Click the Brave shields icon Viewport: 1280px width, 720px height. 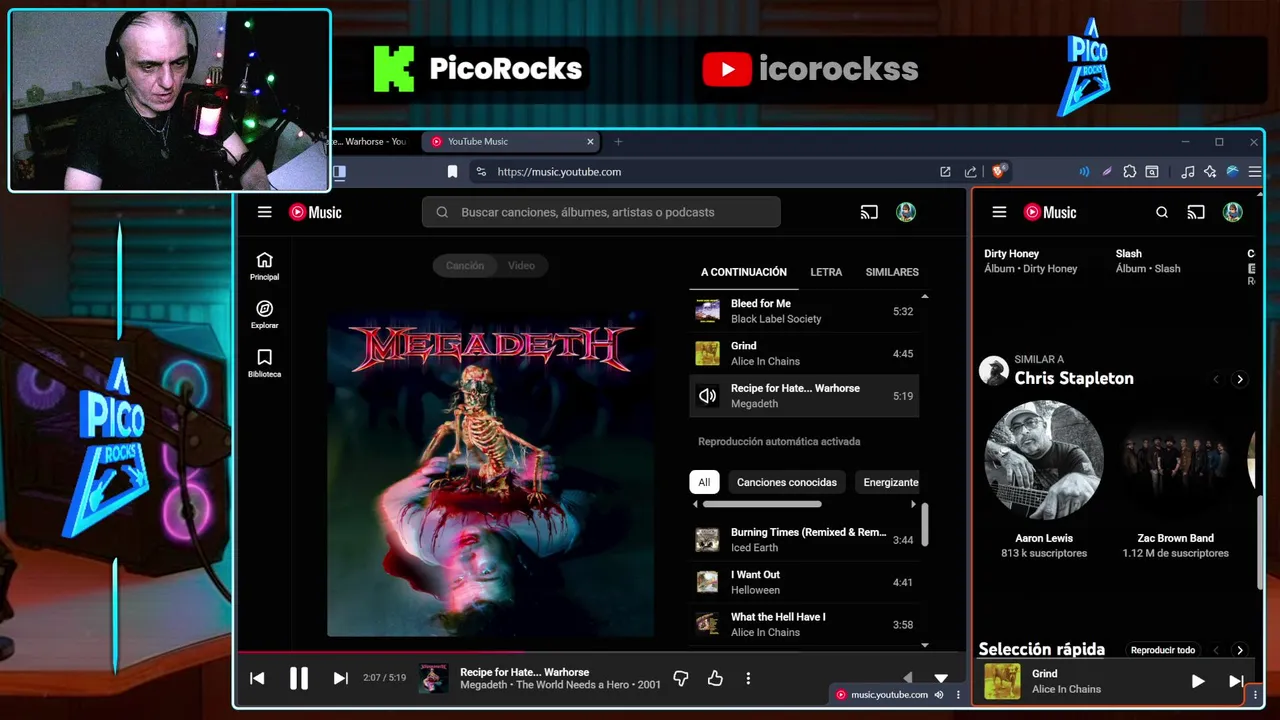pos(998,172)
